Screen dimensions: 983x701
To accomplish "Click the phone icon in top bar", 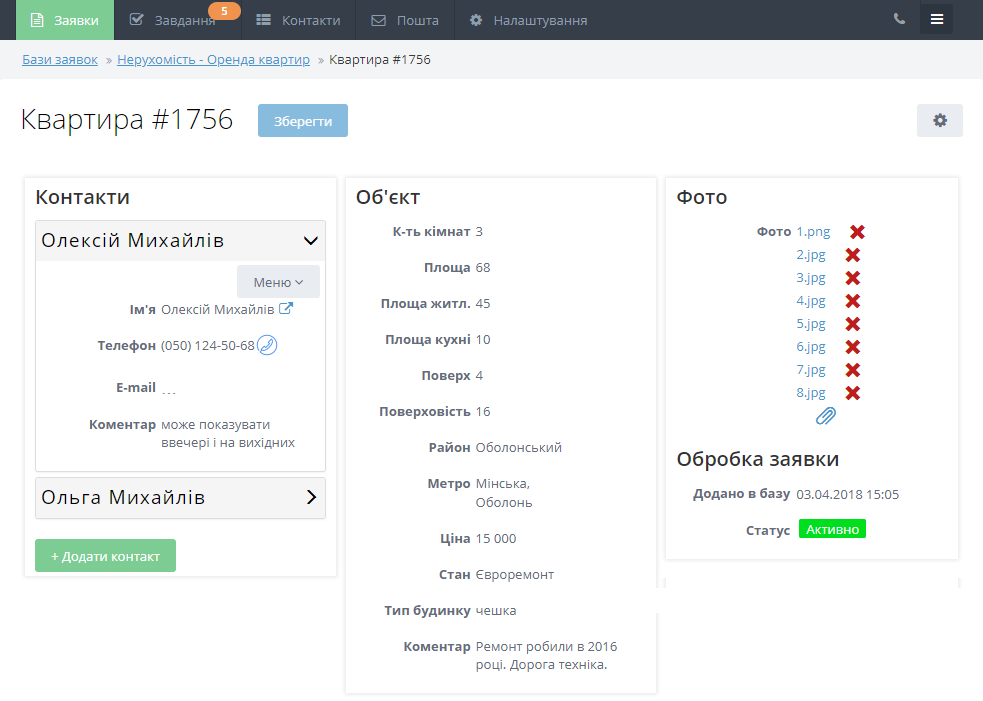I will pos(899,19).
